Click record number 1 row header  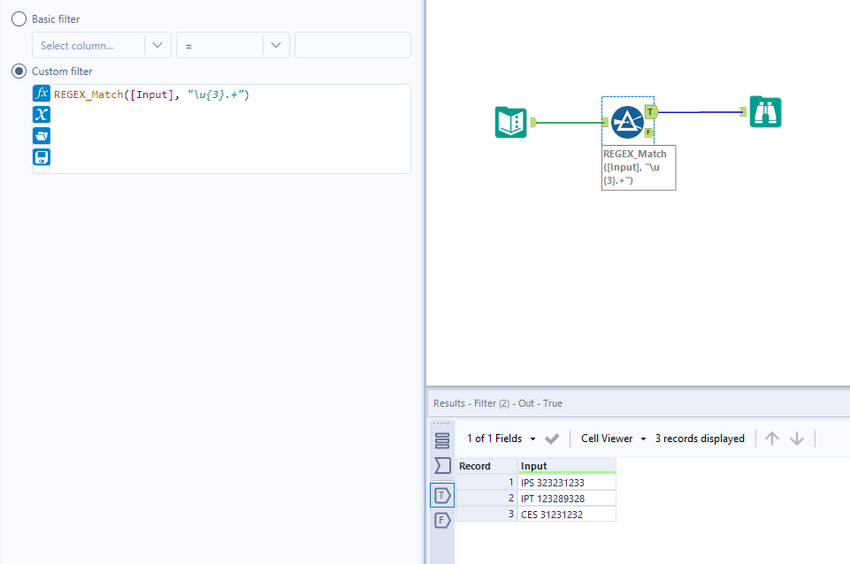(x=487, y=482)
